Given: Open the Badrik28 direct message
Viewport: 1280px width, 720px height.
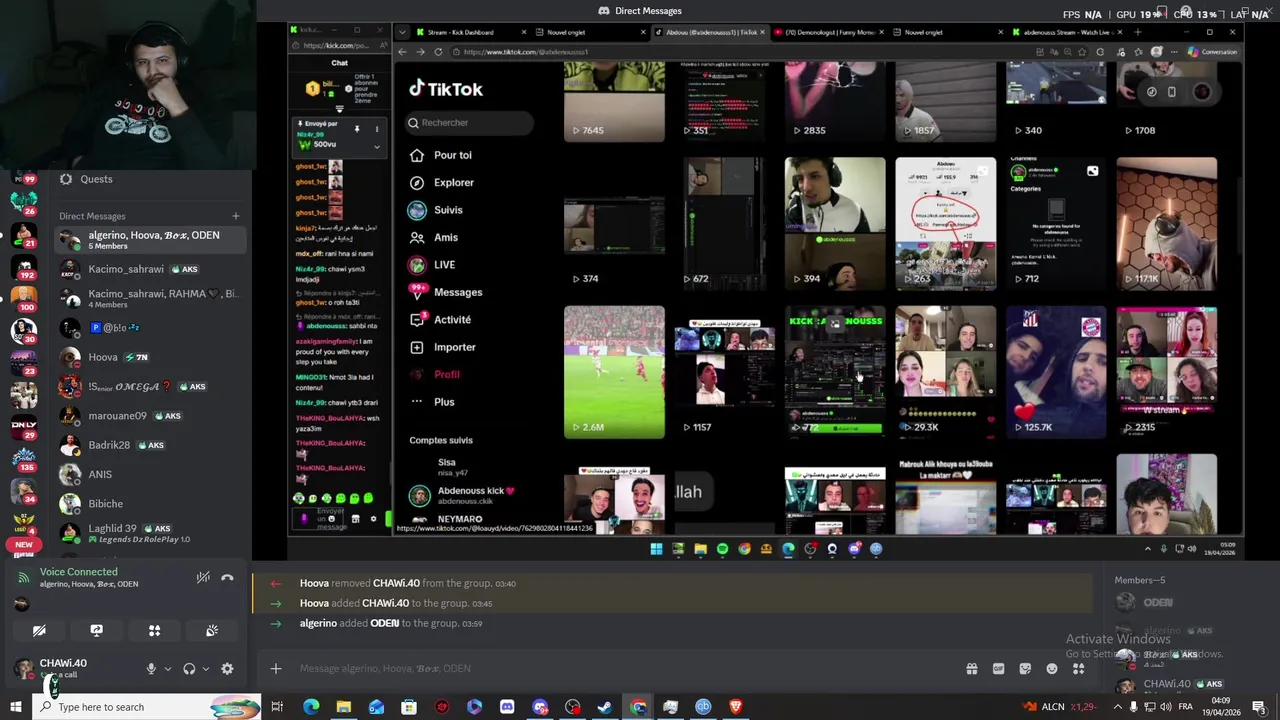Looking at the screenshot, I should (150, 445).
